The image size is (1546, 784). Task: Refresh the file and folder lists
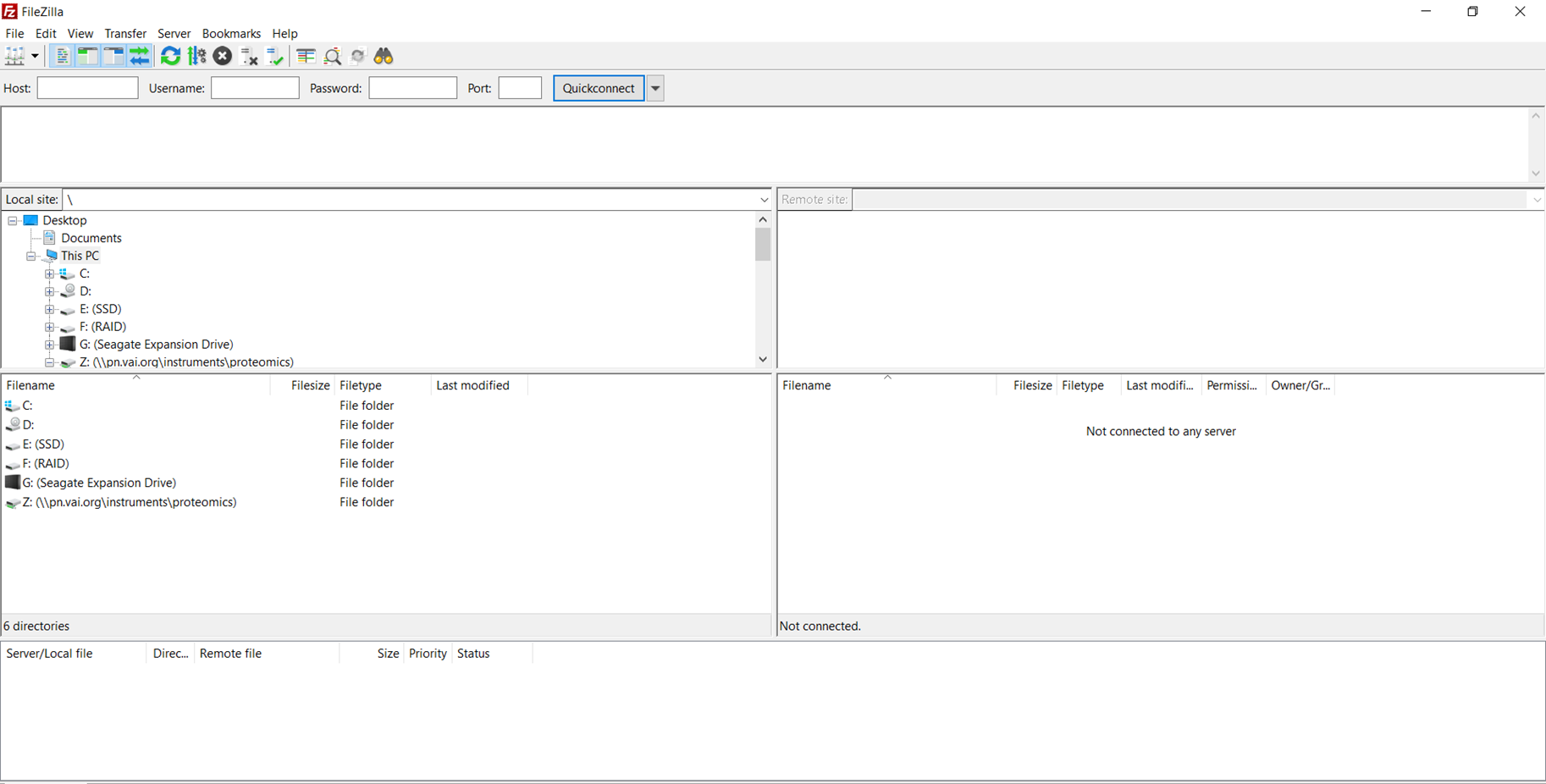tap(170, 56)
